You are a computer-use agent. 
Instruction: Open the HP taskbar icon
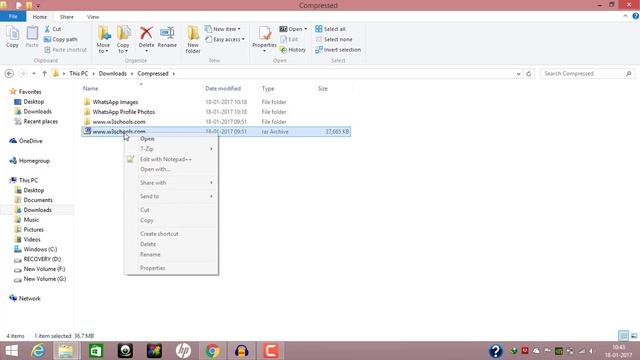[183, 351]
